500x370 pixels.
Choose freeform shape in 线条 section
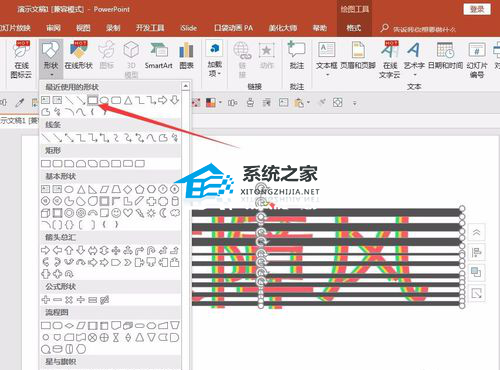pyautogui.click(x=163, y=137)
